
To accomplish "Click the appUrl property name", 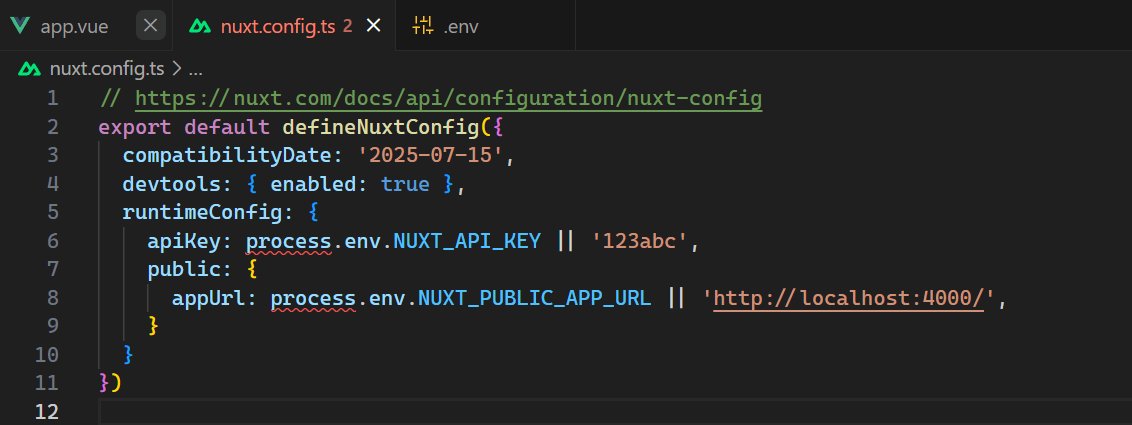I will (208, 298).
